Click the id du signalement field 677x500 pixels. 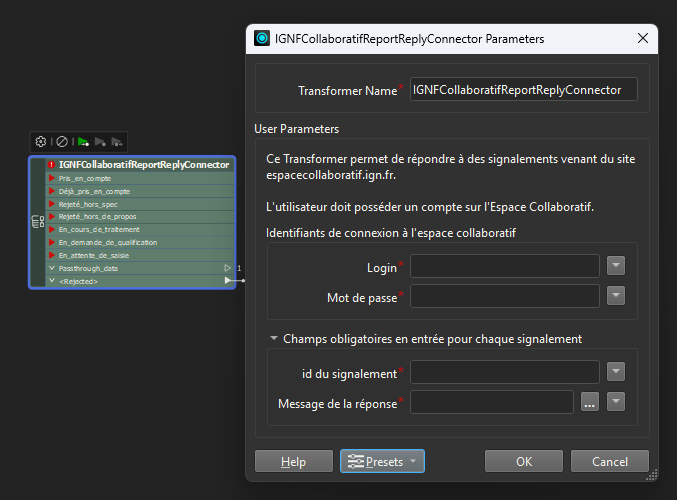(505, 371)
